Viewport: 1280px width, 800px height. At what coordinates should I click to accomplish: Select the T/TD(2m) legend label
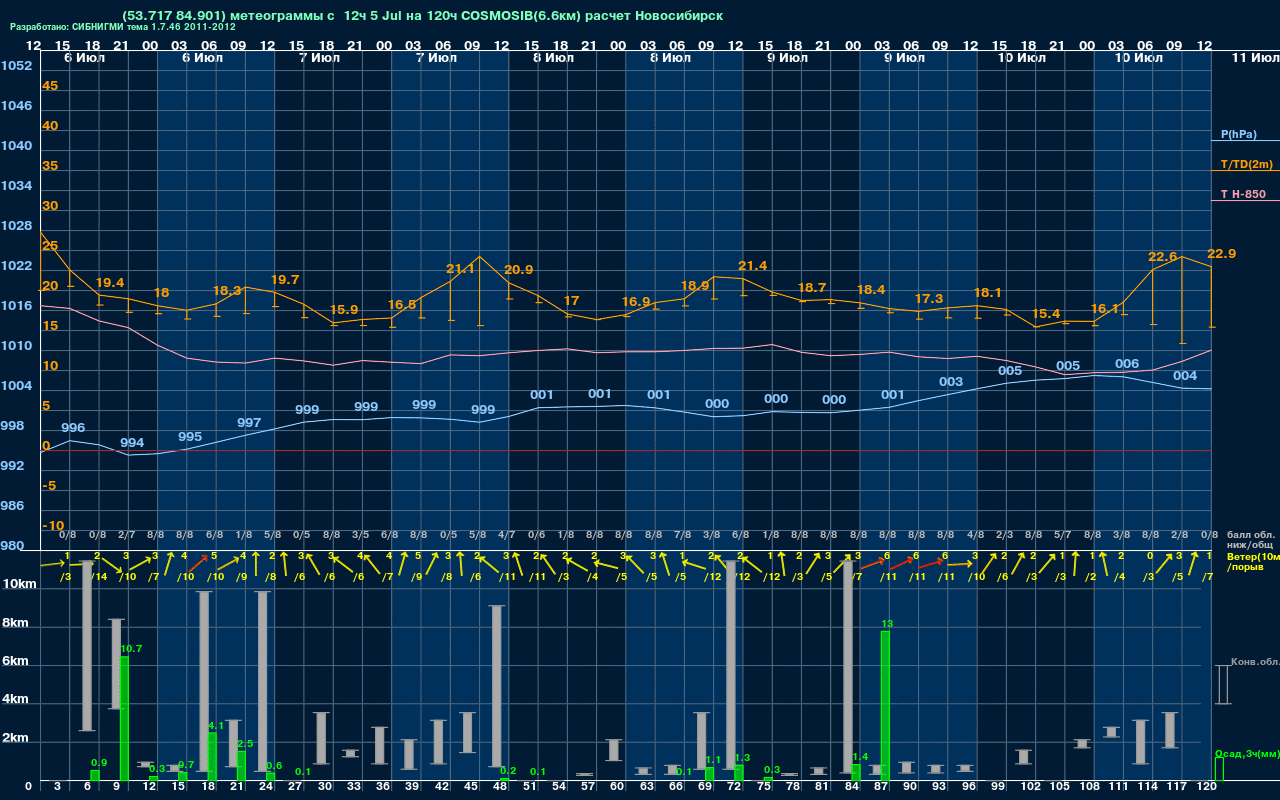1246,164
